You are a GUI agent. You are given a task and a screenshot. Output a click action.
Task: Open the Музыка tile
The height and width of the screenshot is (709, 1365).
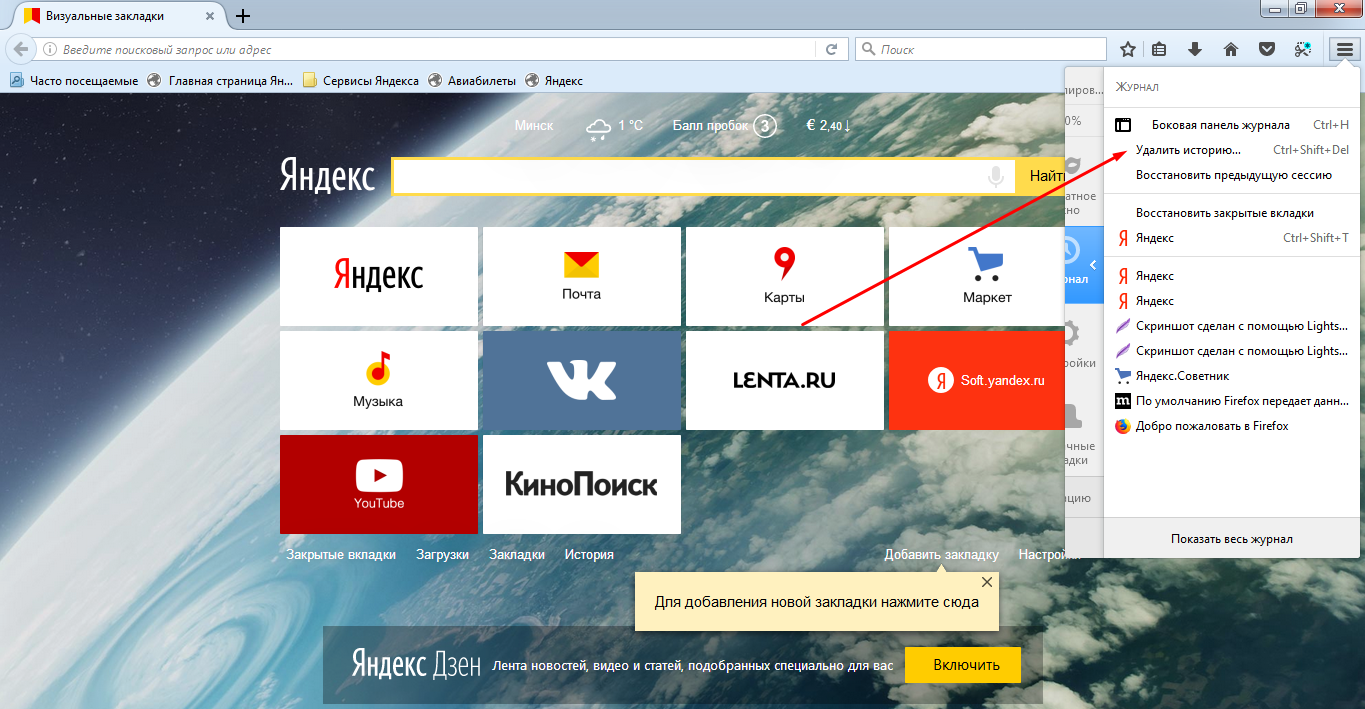click(379, 380)
